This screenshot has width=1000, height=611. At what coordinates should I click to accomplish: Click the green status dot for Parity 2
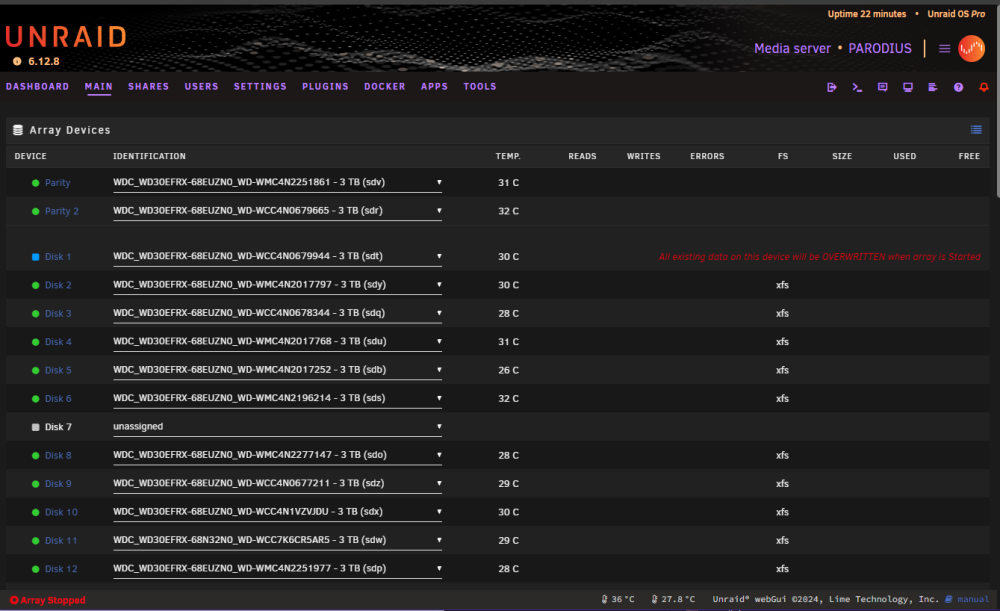[x=36, y=211]
